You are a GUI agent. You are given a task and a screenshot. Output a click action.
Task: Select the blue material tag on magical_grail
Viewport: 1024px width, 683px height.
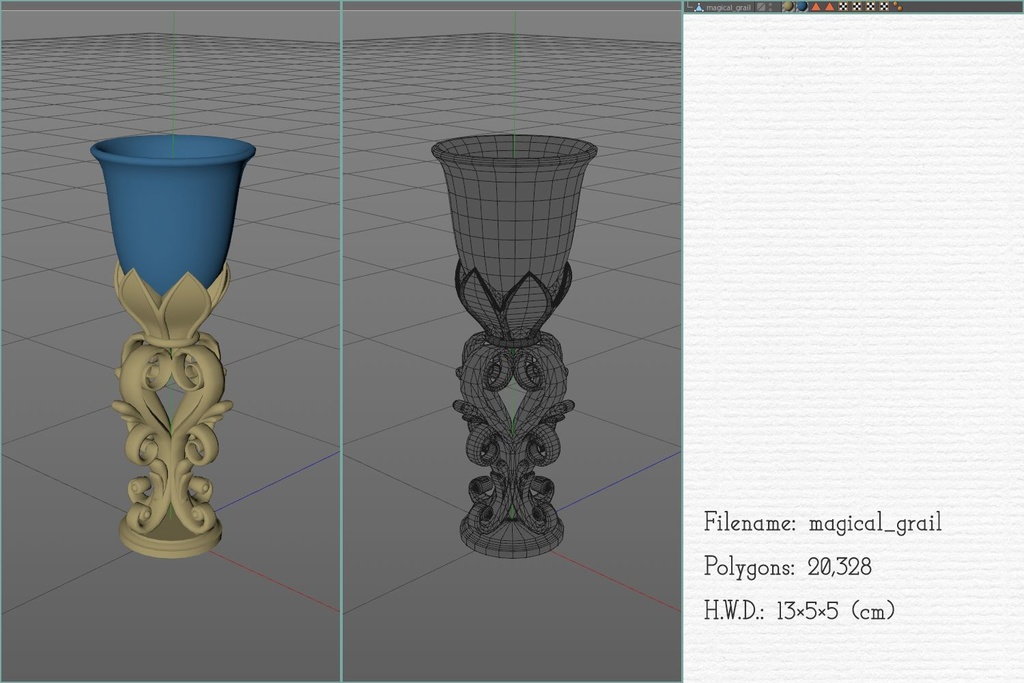pos(801,7)
